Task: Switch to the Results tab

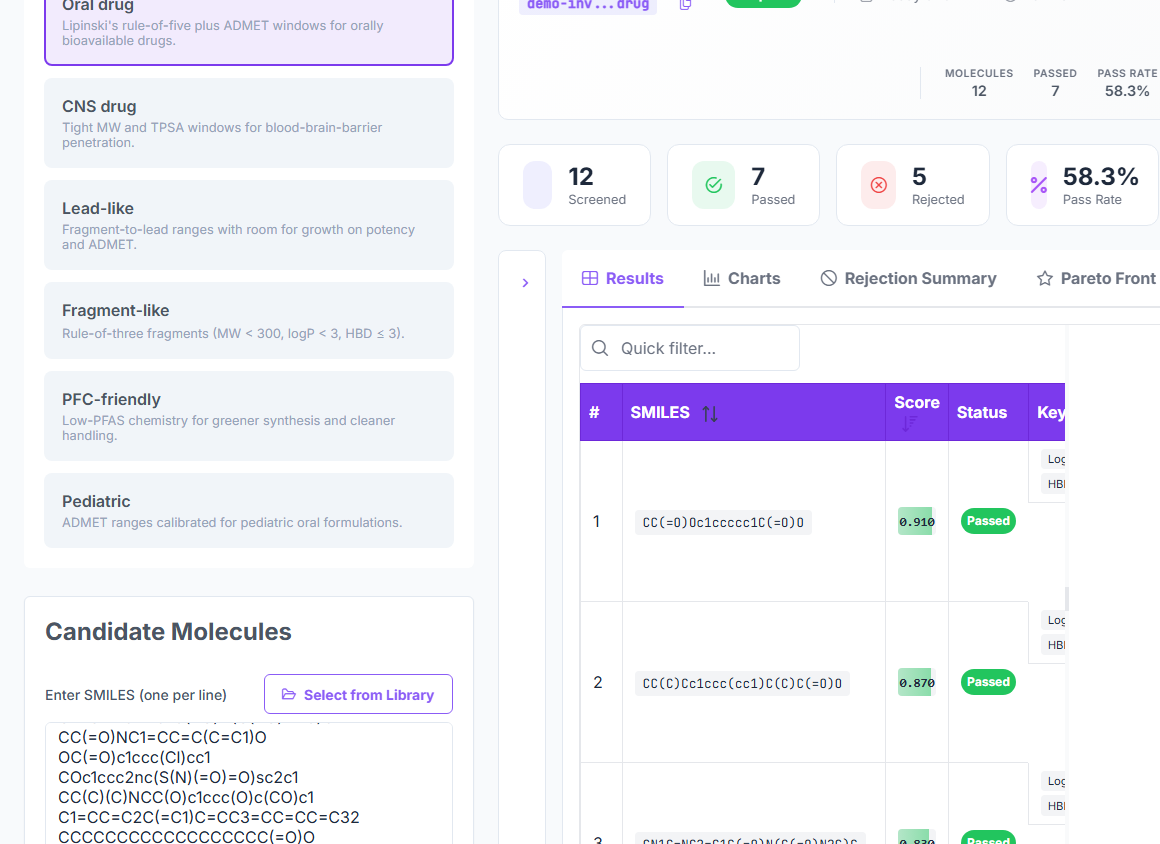Action: pyautogui.click(x=623, y=279)
